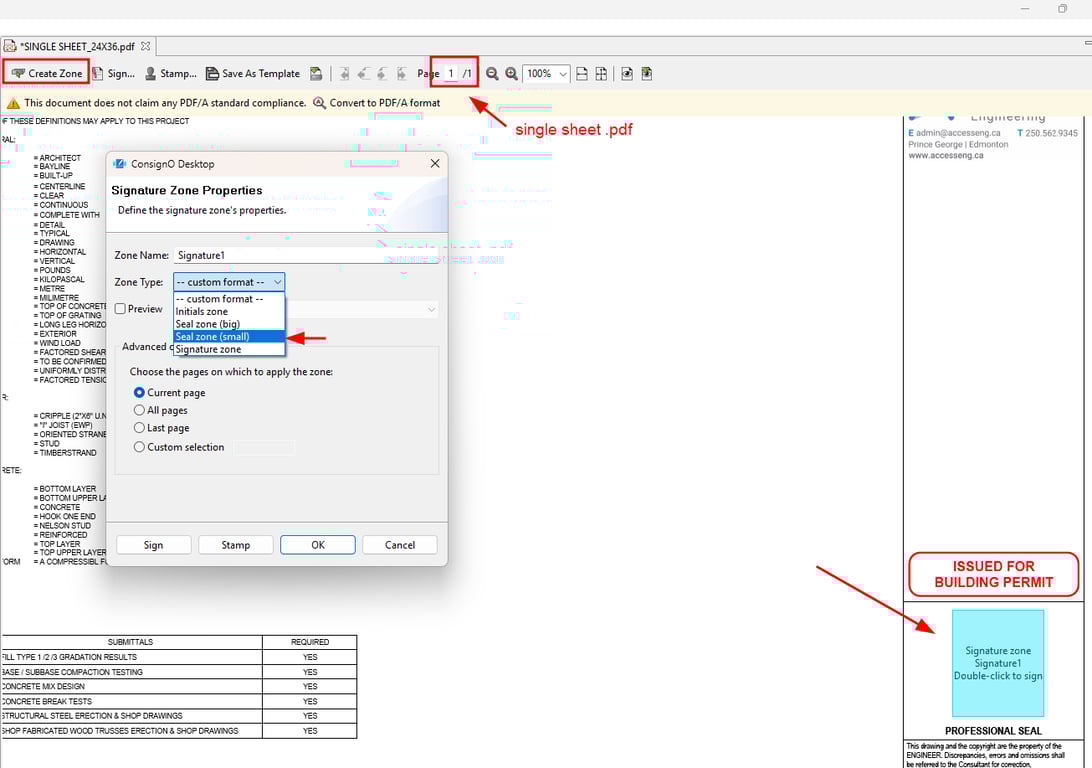Select 'Seal zone (small)' option
1092x768 pixels.
(x=229, y=336)
